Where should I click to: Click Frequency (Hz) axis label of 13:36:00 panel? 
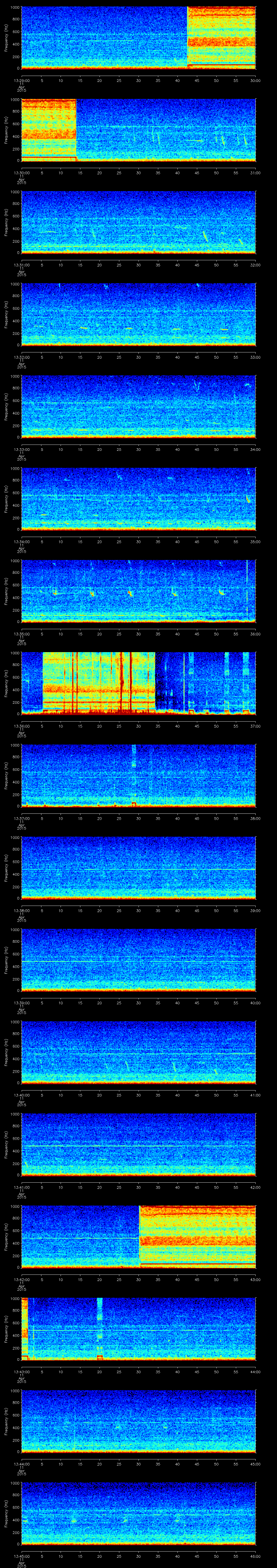click(6, 683)
